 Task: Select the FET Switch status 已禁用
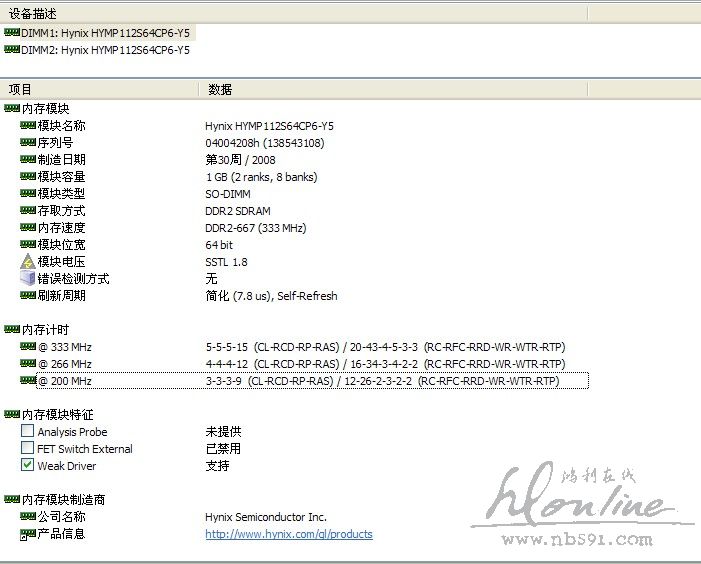pos(223,448)
